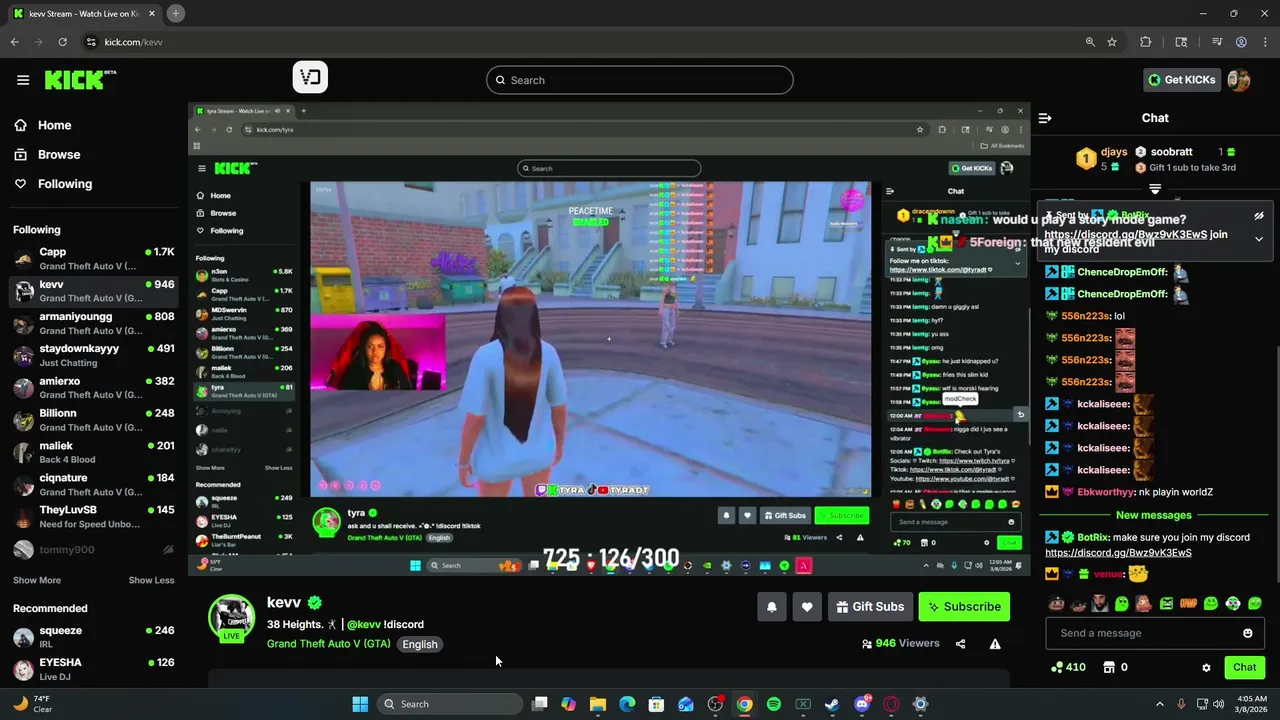Click the volume icon in the system tray
The width and height of the screenshot is (1280, 720).
(x=1218, y=704)
